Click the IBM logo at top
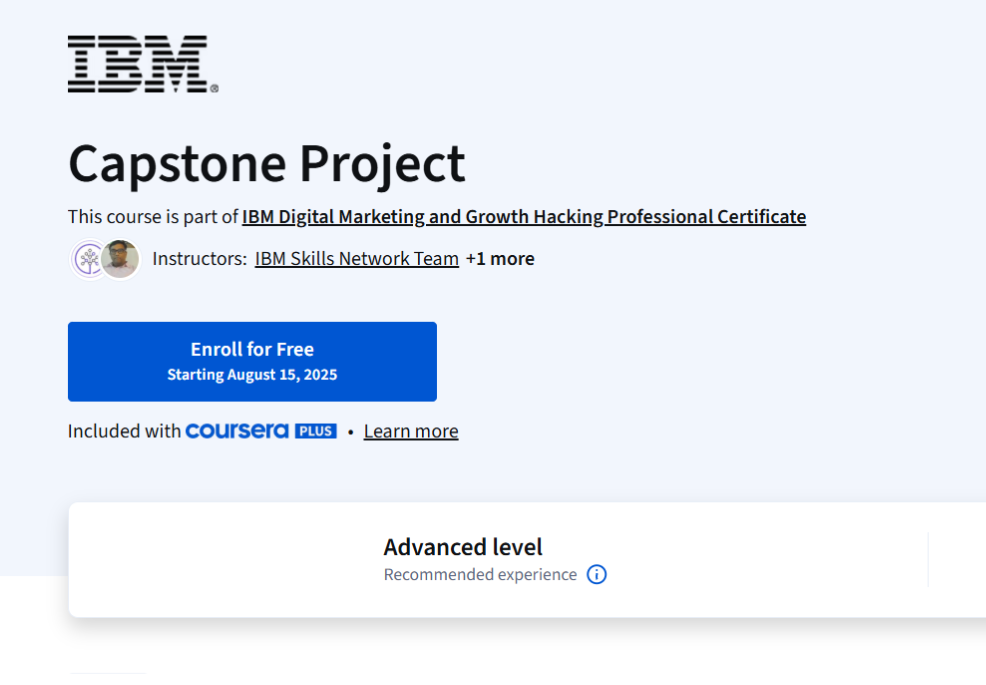This screenshot has width=986, height=685. point(142,64)
